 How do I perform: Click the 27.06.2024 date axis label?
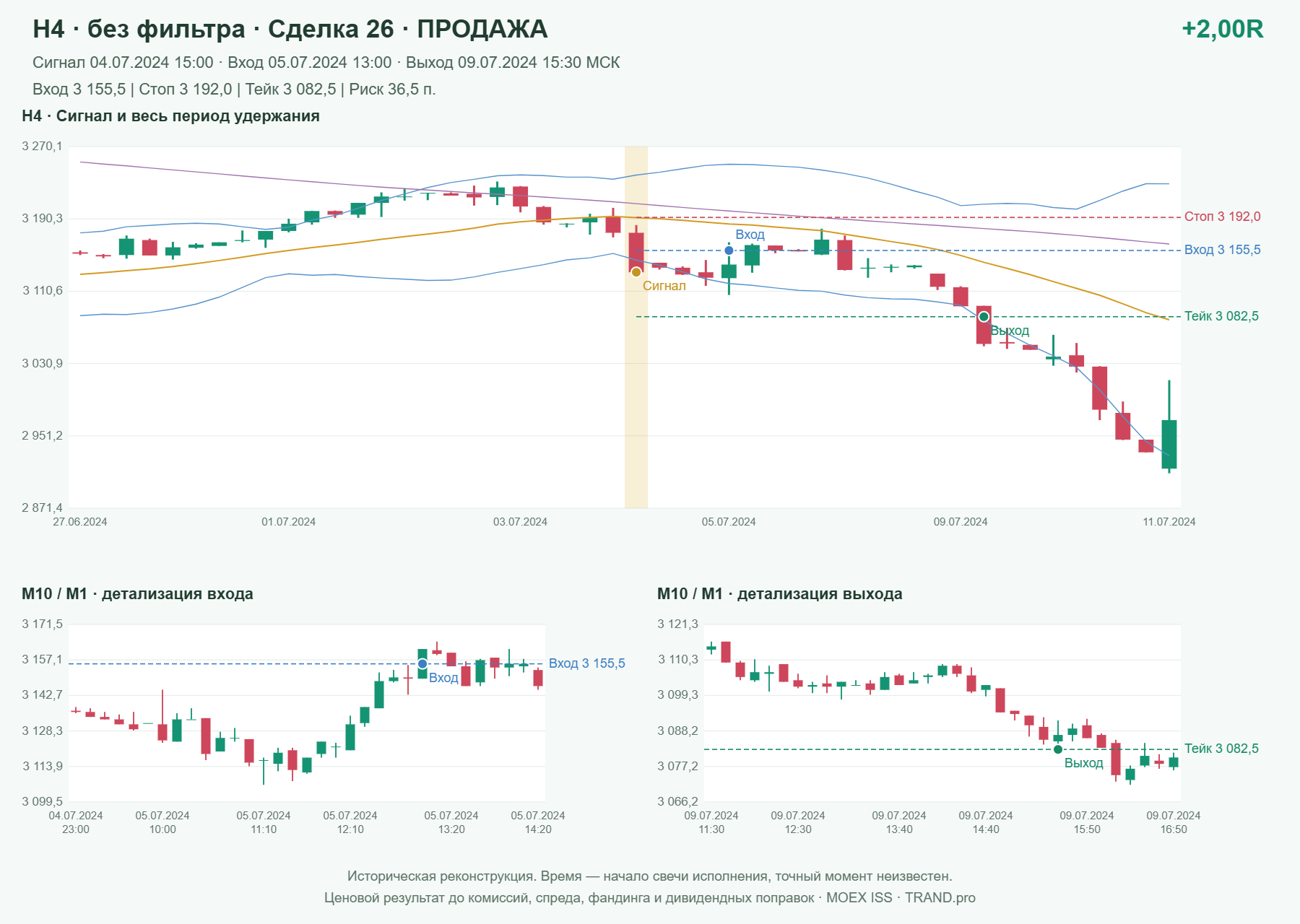point(80,522)
